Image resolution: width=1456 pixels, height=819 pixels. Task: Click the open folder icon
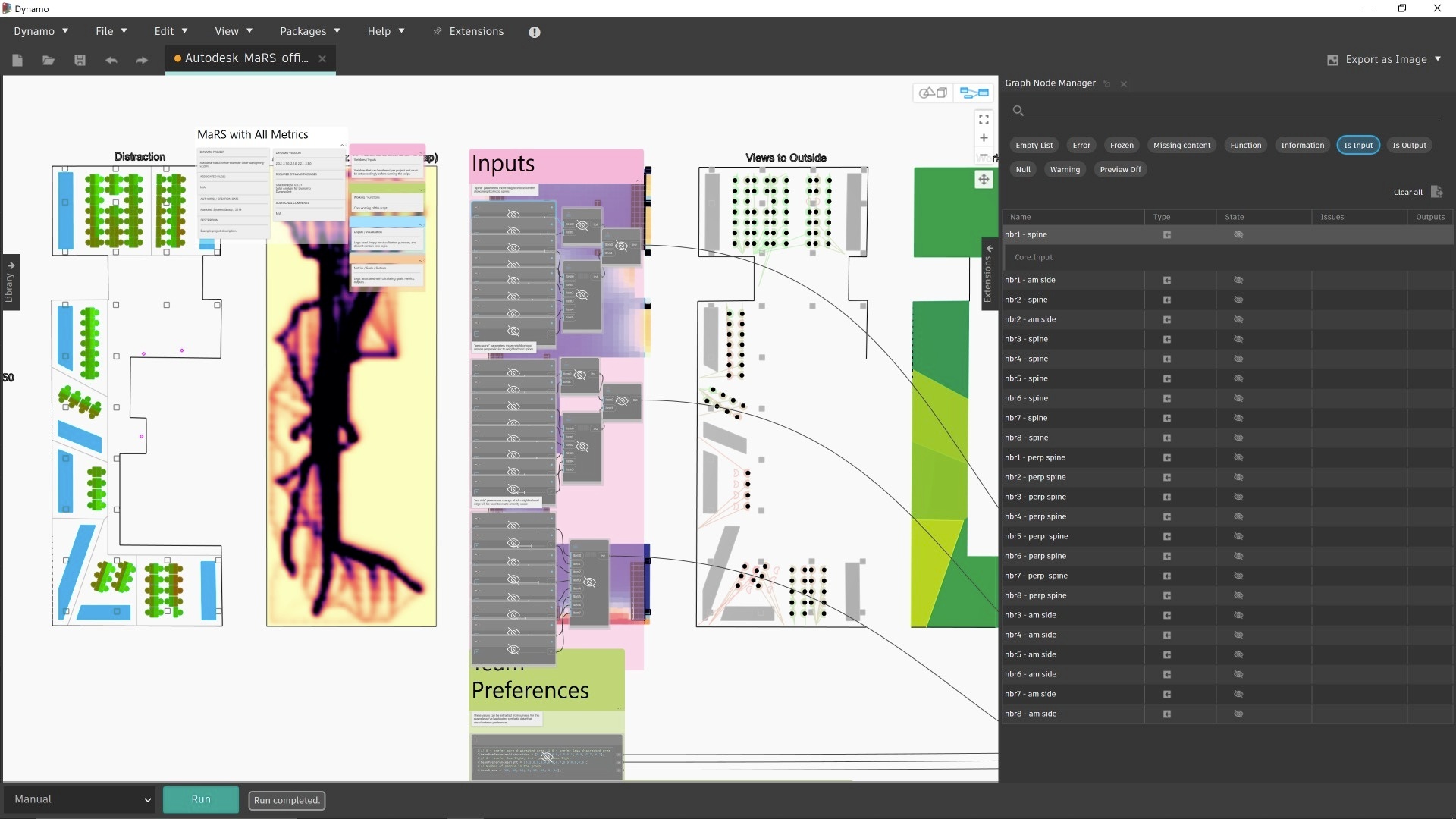tap(49, 60)
